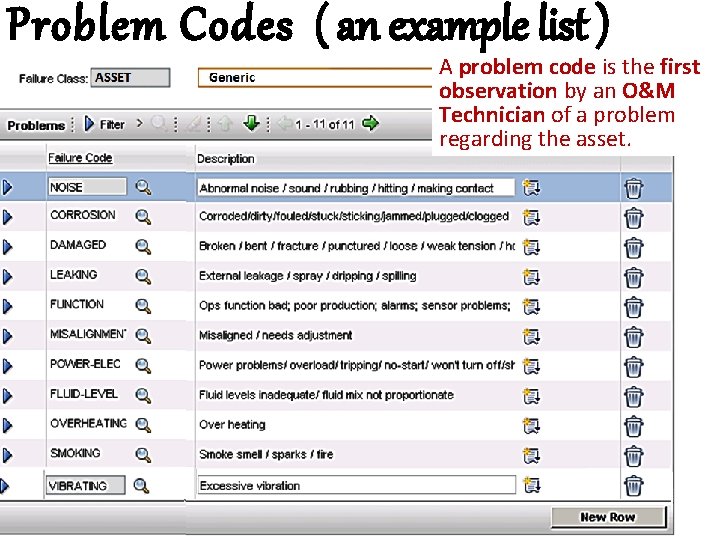Click the magnifier lookup icon for NOISE
The image size is (720, 540).
[x=143, y=187]
